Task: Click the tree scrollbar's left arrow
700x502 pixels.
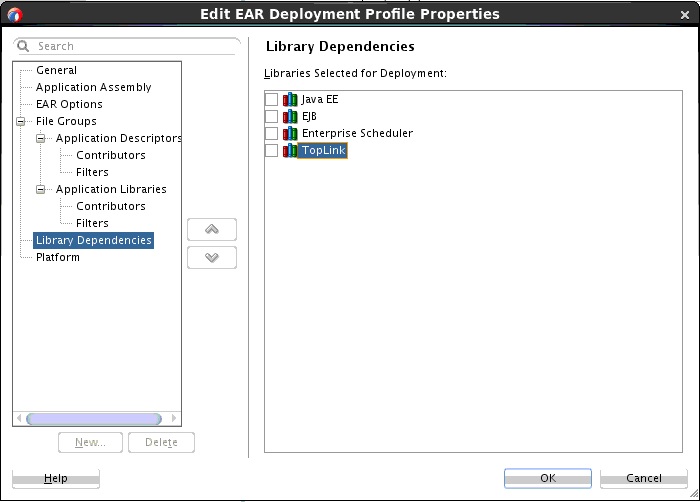Action: pyautogui.click(x=19, y=418)
